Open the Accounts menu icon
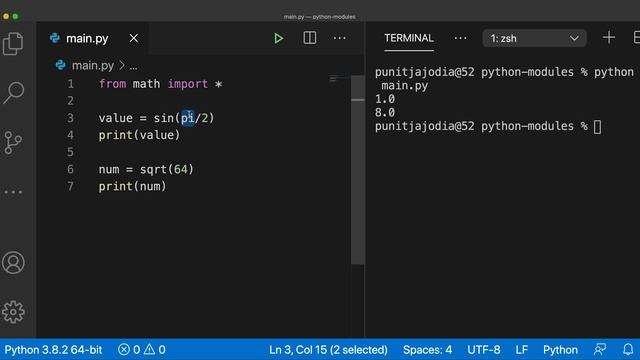This screenshot has width=640, height=360. 13,262
